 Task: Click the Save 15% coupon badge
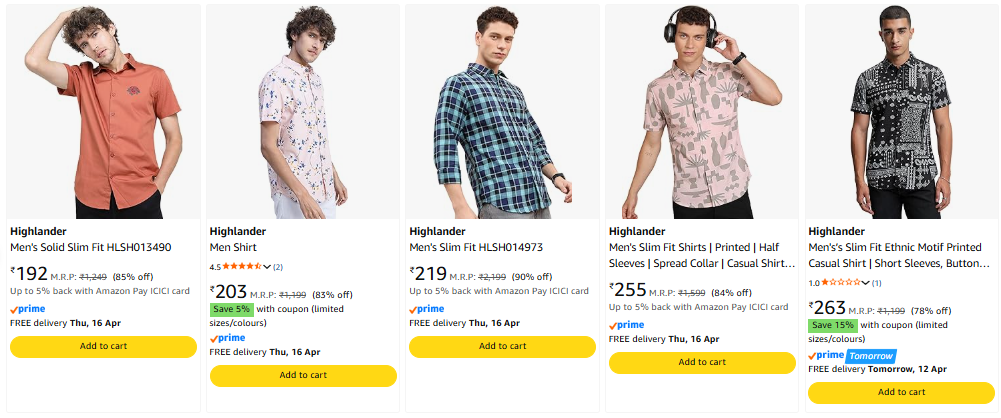(x=832, y=325)
